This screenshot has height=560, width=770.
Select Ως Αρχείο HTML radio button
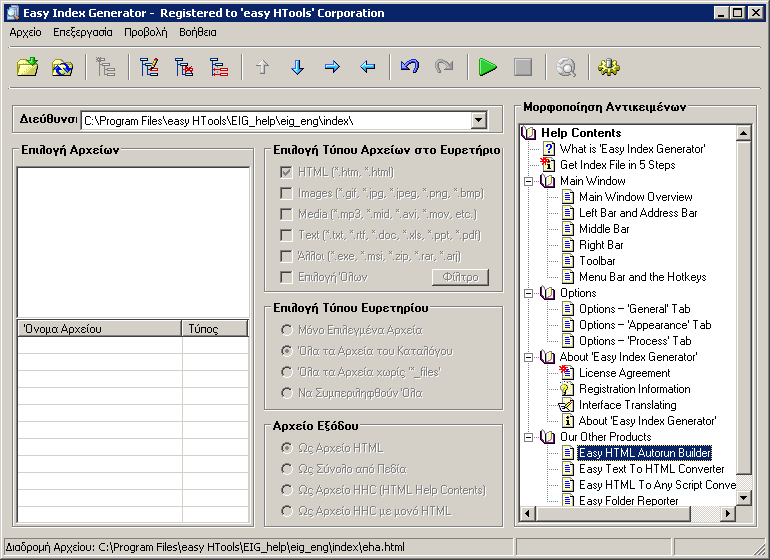[286, 448]
